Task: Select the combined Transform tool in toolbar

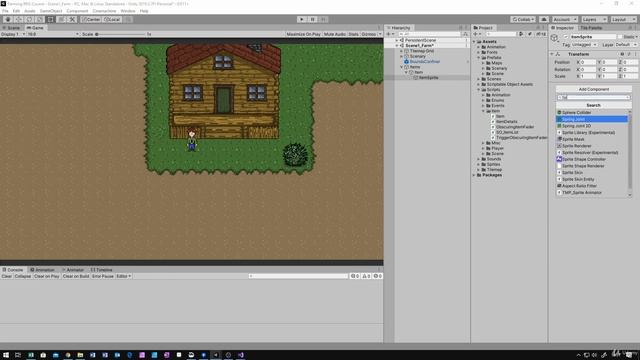Action: tap(61, 19)
